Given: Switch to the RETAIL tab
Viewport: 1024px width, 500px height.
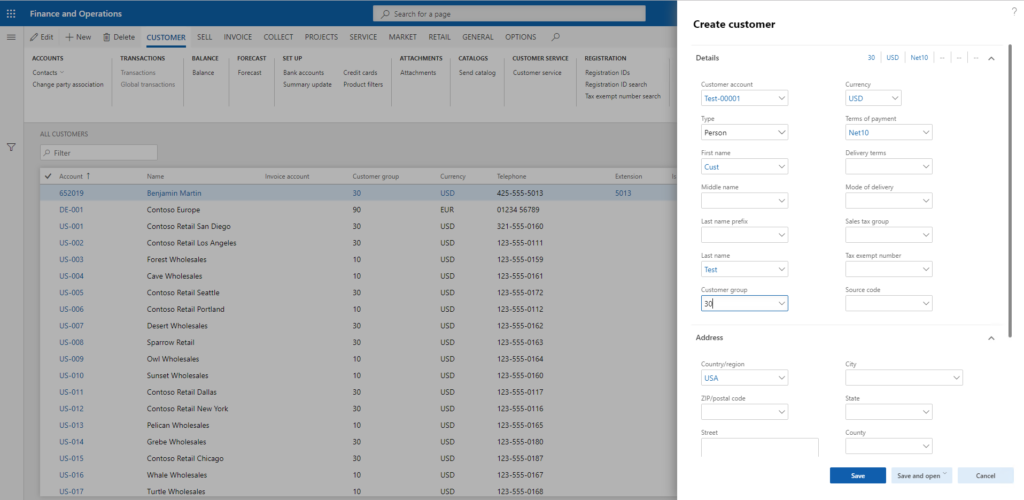Looking at the screenshot, I should coord(440,37).
